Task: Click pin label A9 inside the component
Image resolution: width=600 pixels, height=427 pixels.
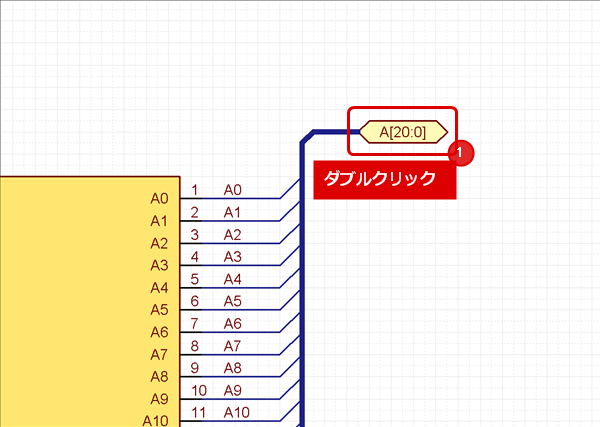Action: pos(159,399)
